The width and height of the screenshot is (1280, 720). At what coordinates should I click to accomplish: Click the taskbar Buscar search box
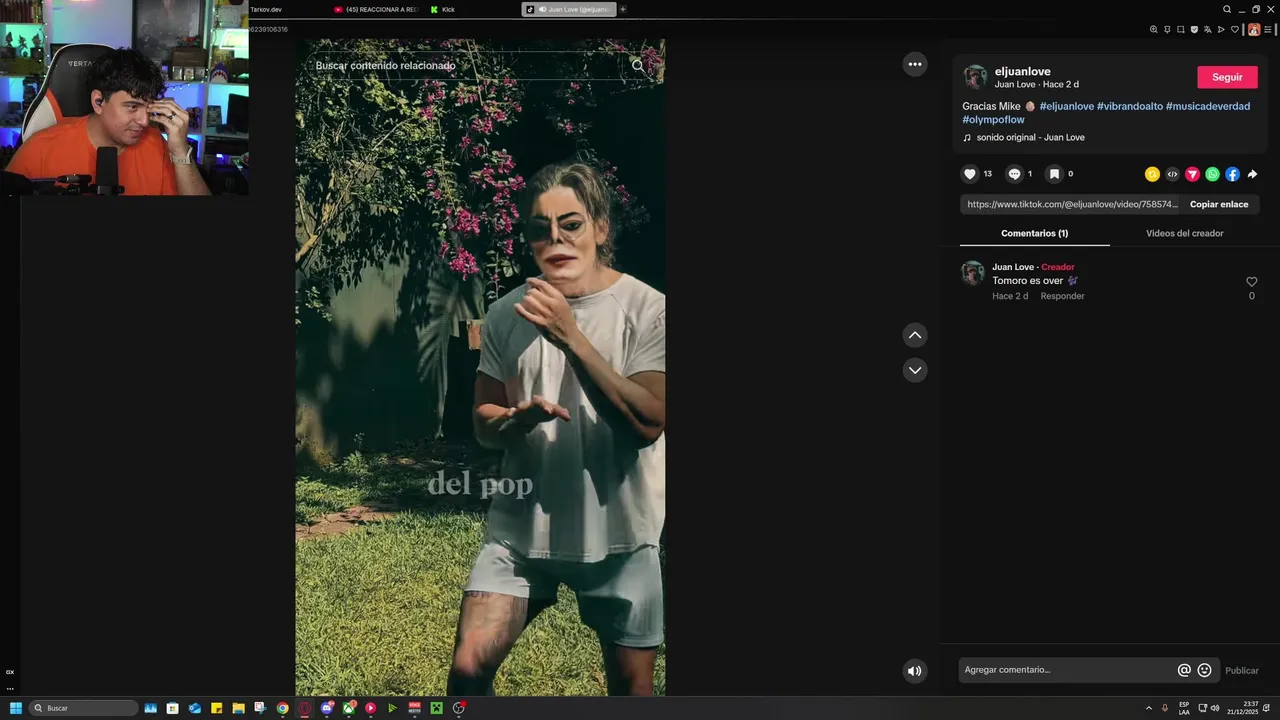83,708
